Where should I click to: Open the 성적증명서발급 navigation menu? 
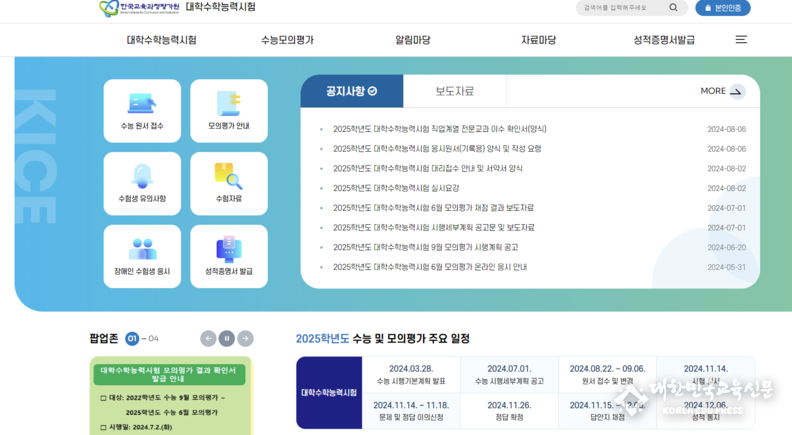point(664,40)
